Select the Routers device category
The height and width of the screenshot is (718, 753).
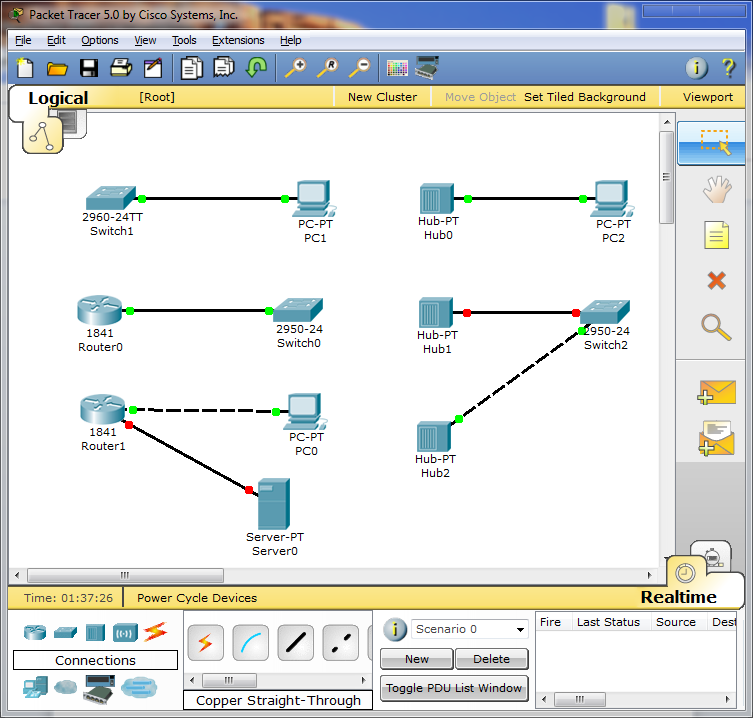[35, 633]
